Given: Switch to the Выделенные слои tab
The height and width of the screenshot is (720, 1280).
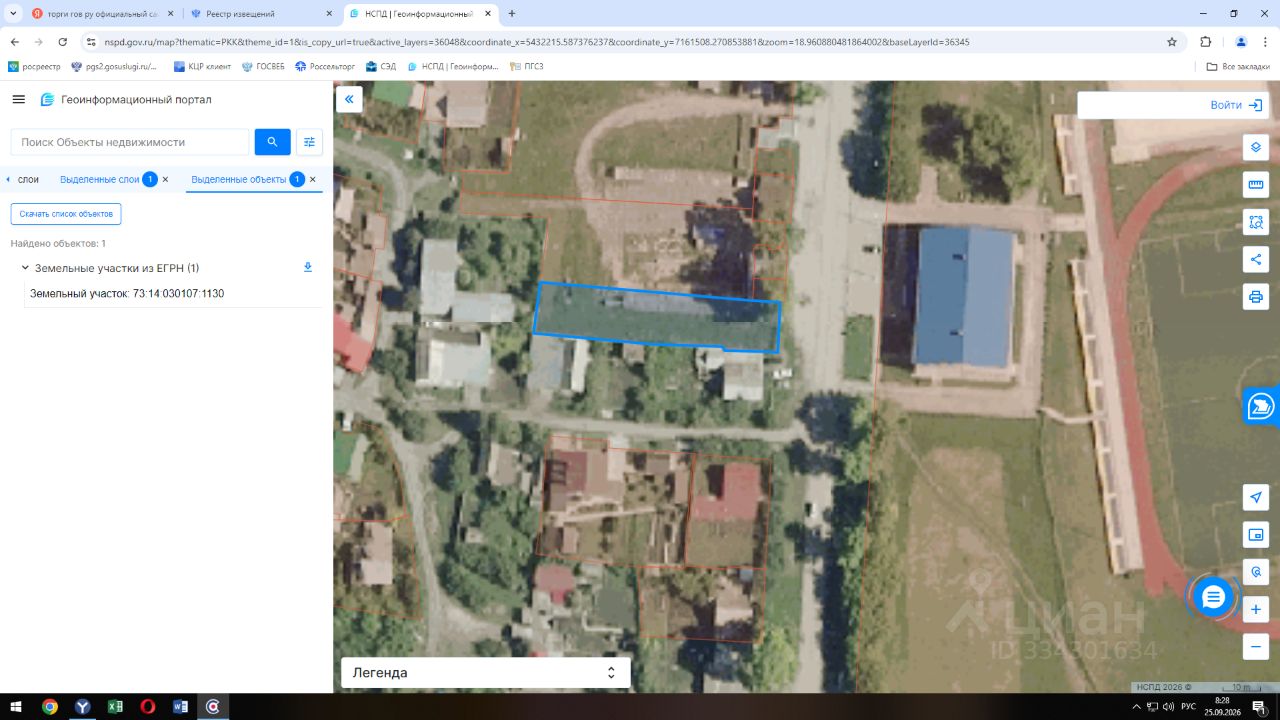Looking at the screenshot, I should tap(100, 179).
